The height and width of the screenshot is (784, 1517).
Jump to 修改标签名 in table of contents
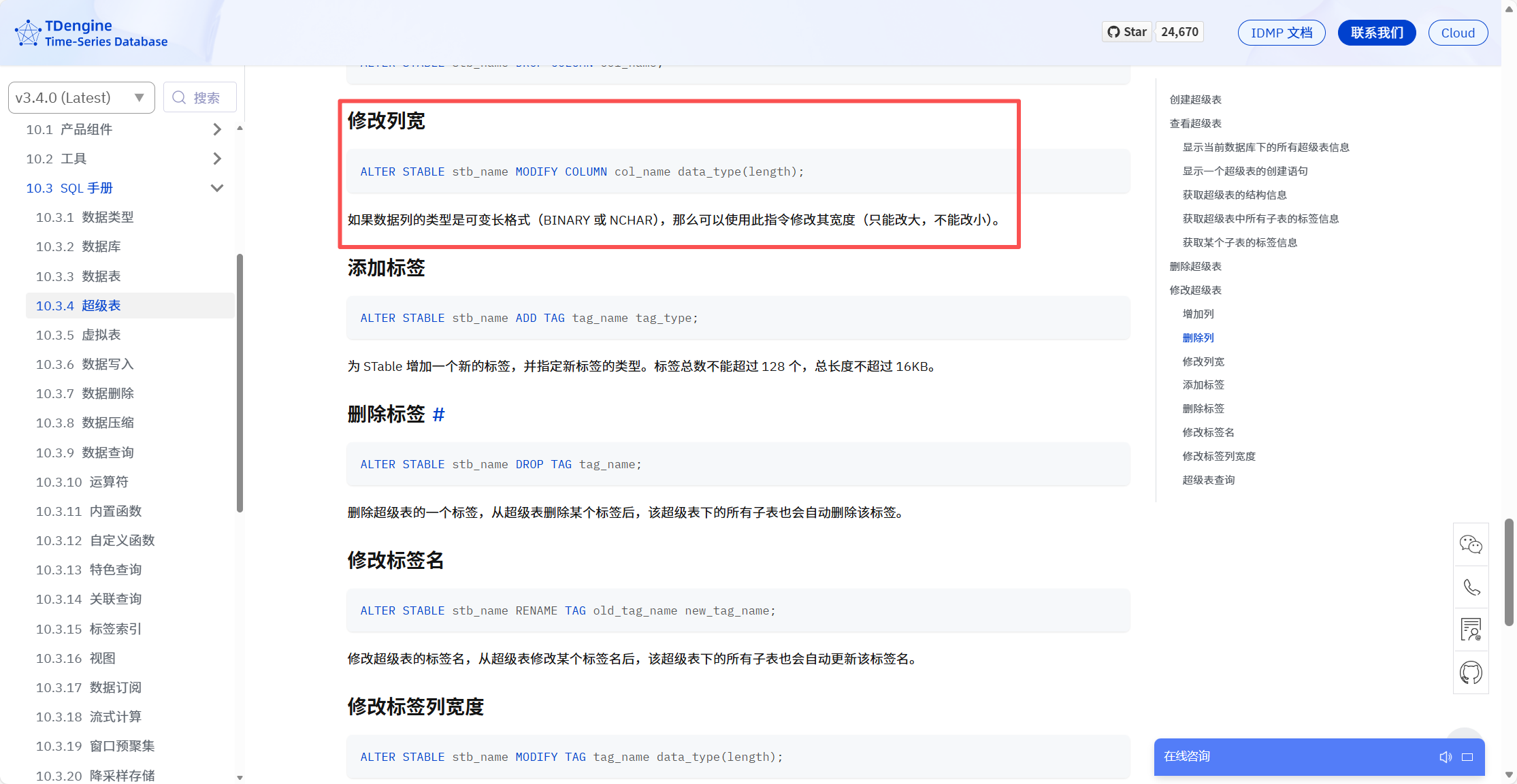click(x=1208, y=432)
